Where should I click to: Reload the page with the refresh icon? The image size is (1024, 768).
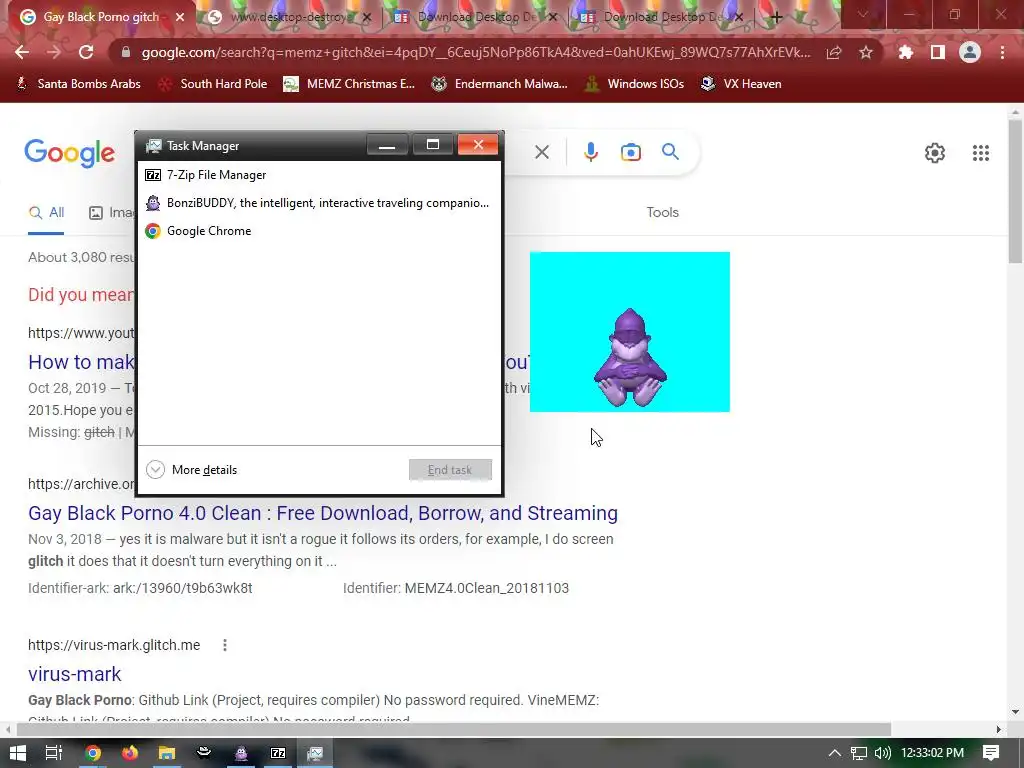86,52
